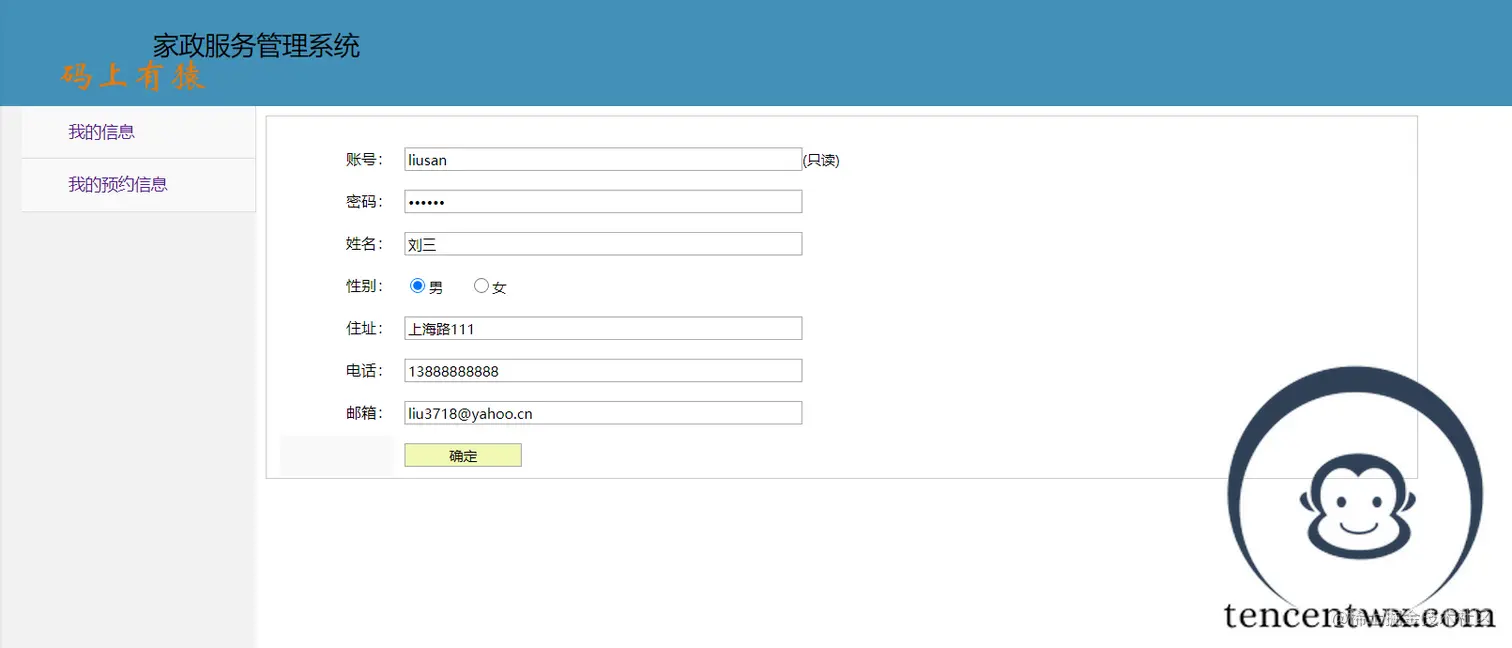Click the 邮箱: label
This screenshot has width=1512, height=648.
click(x=364, y=413)
